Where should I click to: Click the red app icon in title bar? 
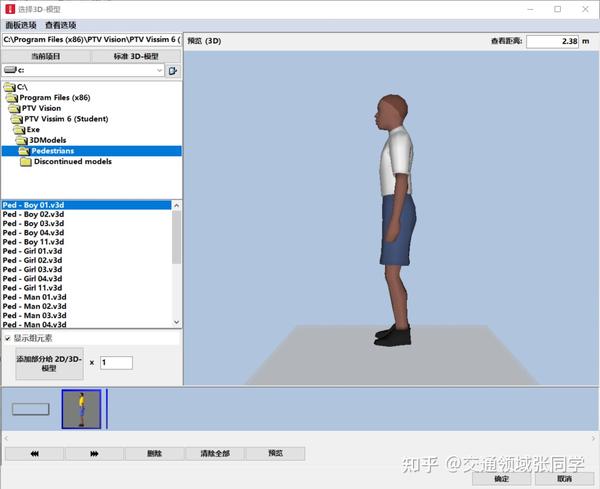10,9
